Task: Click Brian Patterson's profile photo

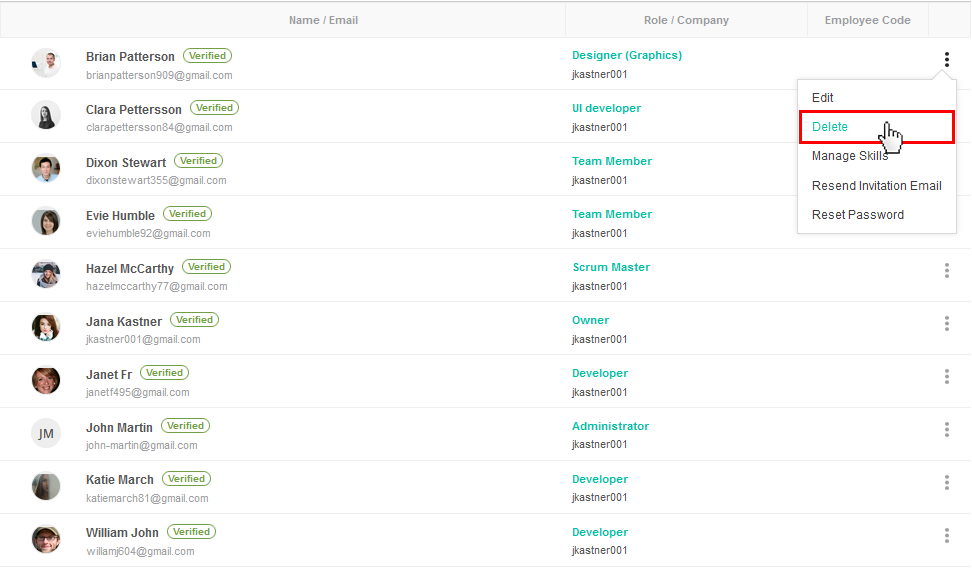Action: click(46, 63)
